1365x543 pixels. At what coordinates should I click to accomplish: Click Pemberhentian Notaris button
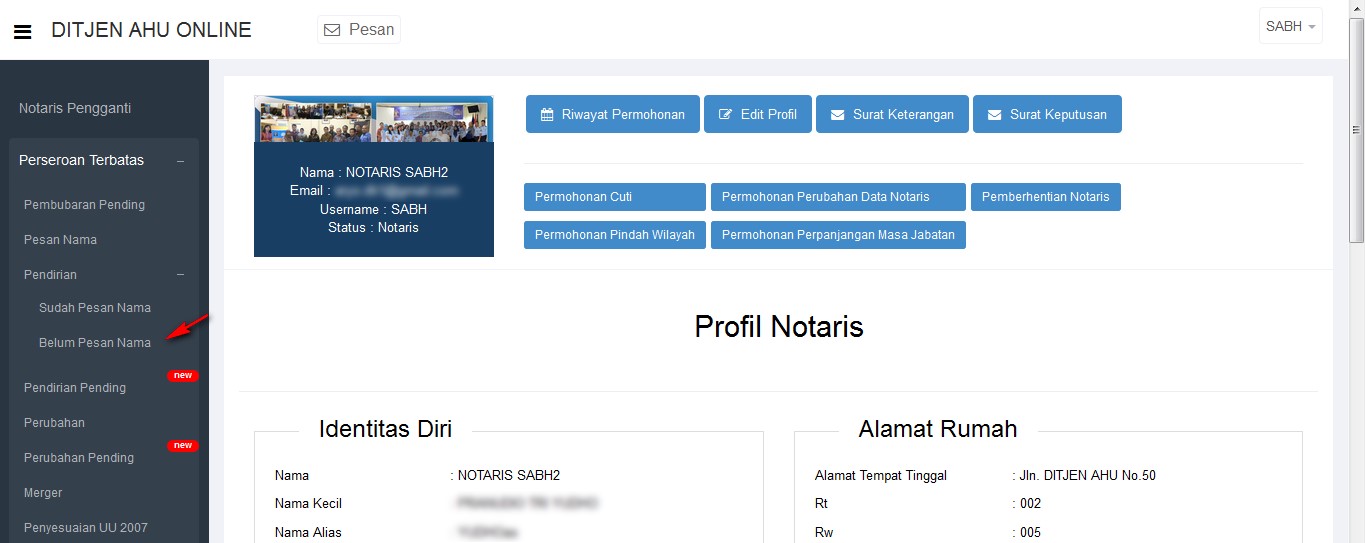click(1045, 197)
